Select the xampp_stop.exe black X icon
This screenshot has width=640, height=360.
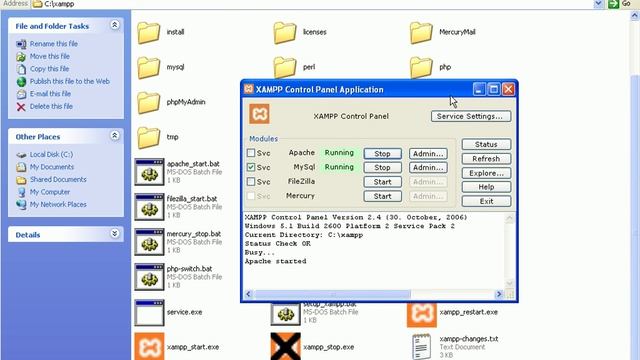(x=285, y=347)
